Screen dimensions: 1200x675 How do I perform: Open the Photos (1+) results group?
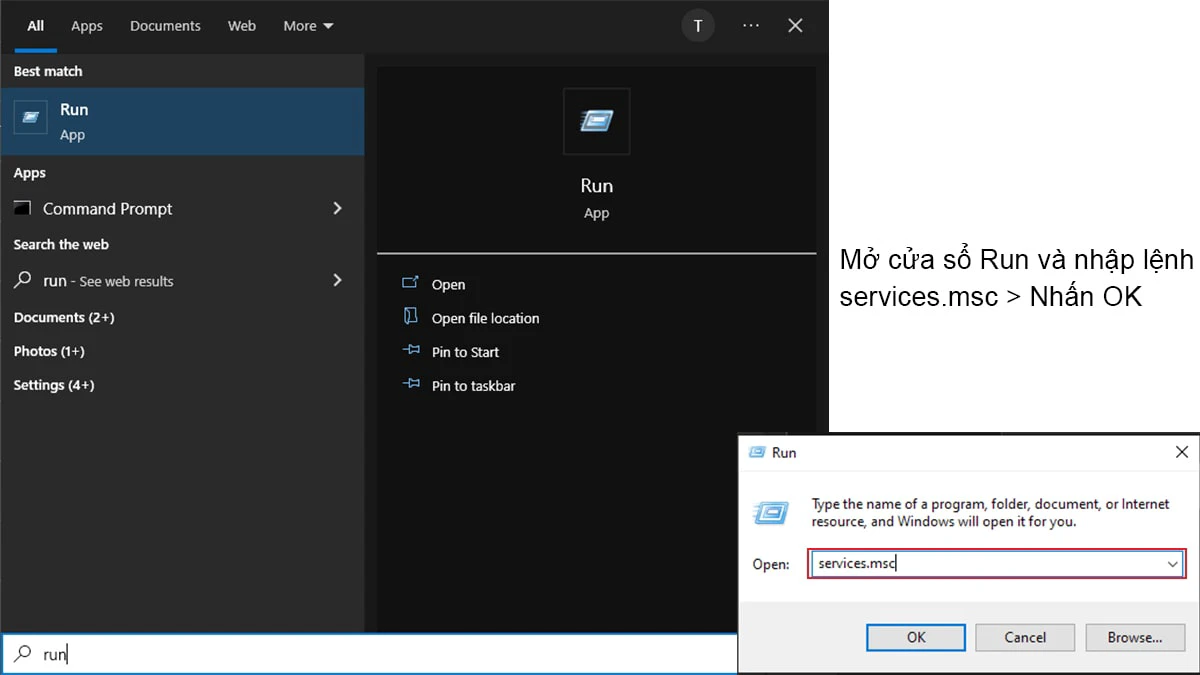pos(49,351)
